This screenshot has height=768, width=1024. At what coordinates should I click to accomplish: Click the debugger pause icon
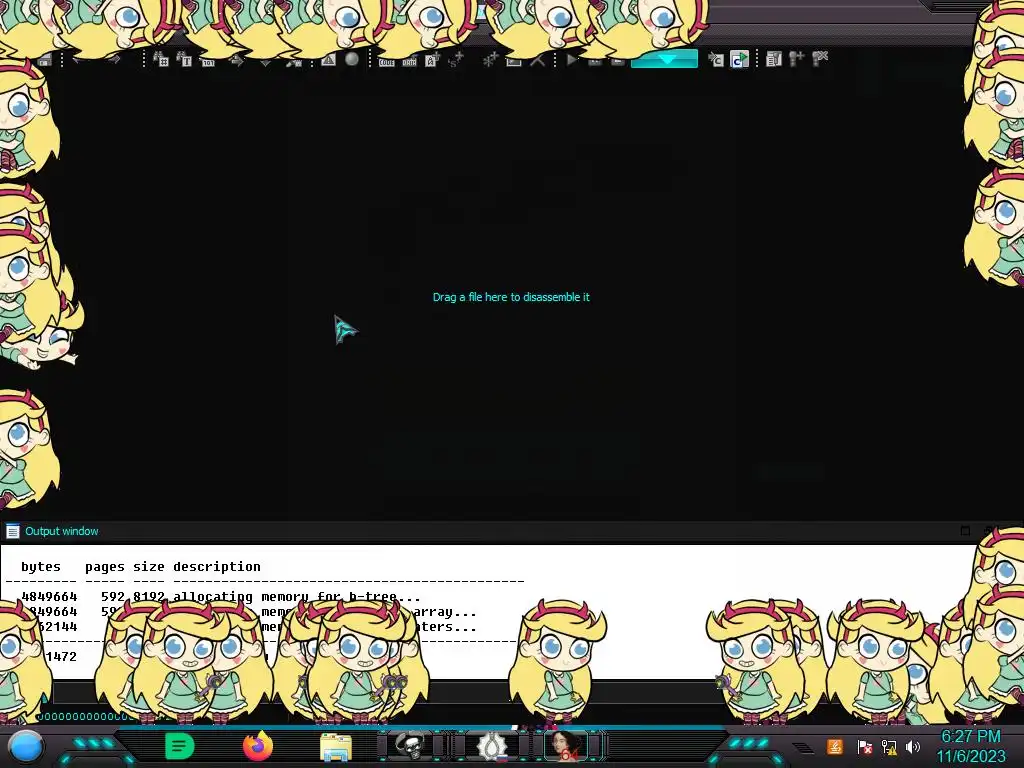(595, 61)
